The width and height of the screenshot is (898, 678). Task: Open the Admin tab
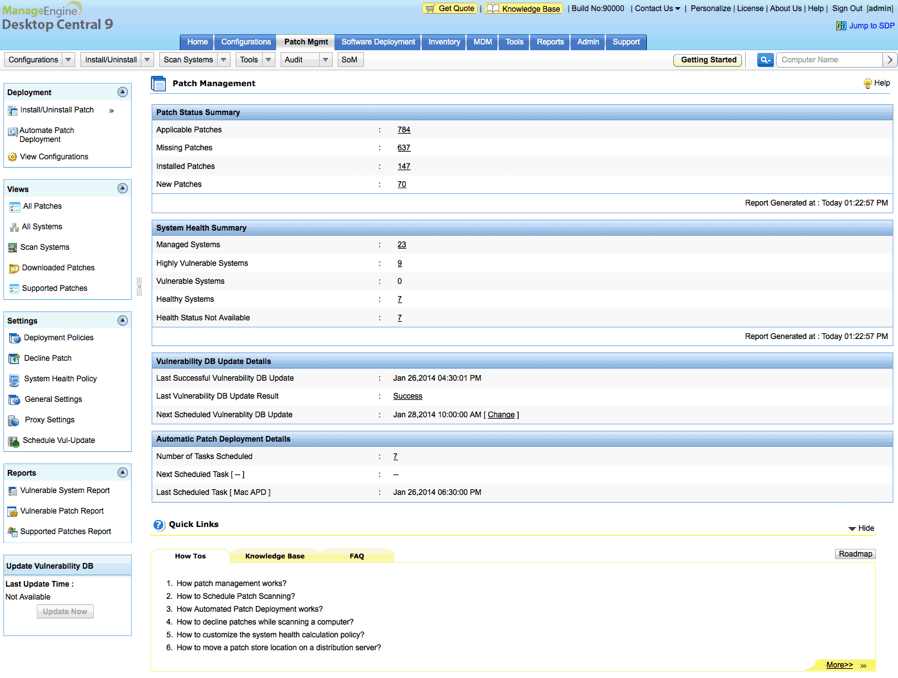click(x=588, y=42)
